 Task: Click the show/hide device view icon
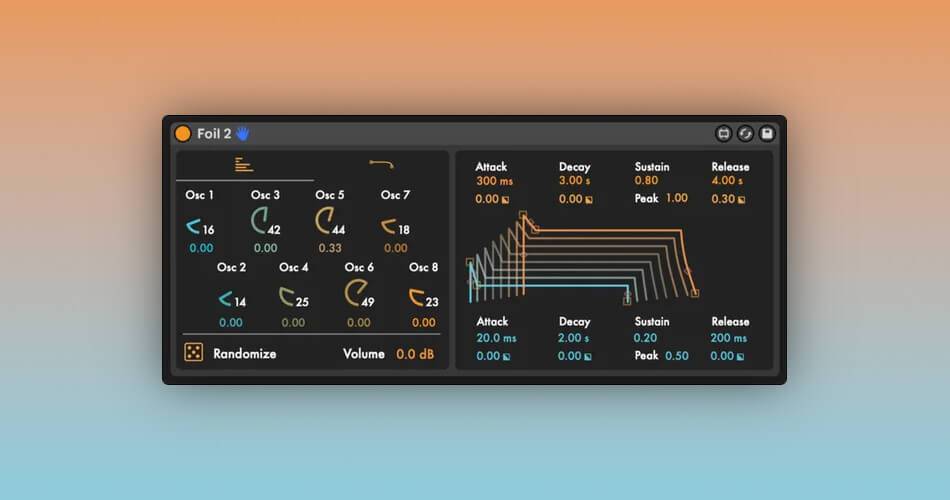pos(723,133)
